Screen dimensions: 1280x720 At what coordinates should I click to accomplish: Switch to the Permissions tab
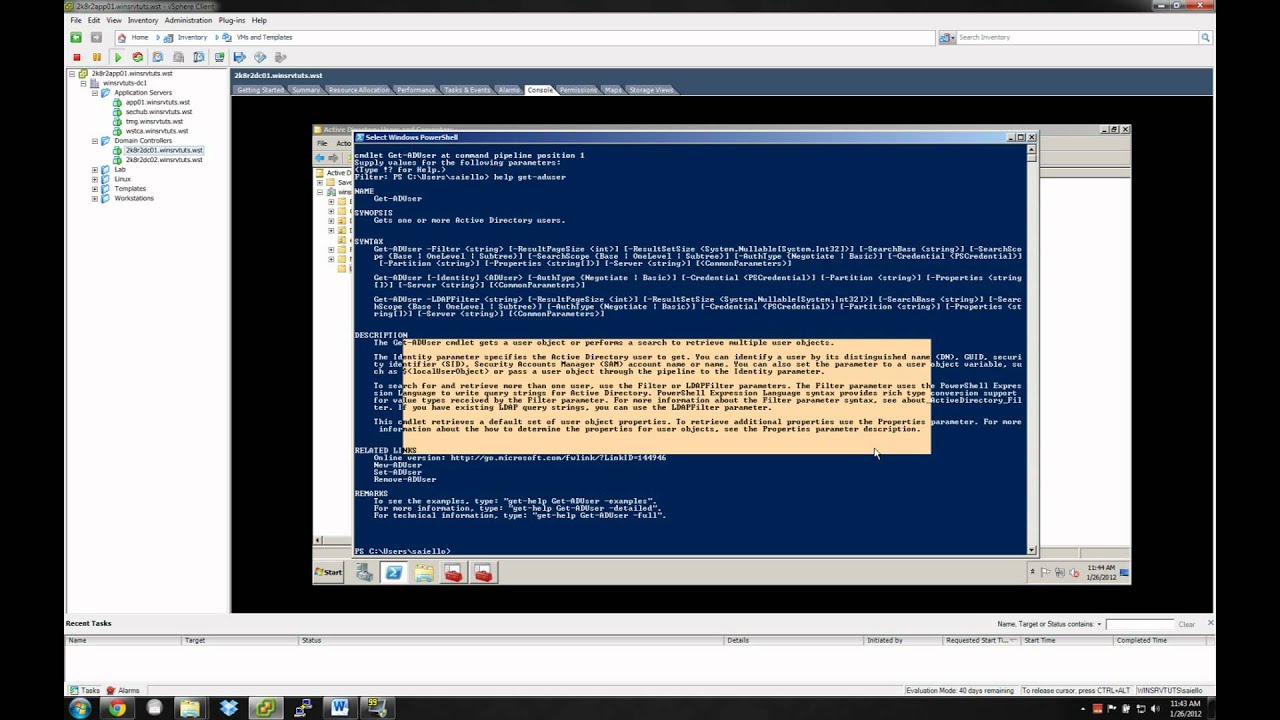tap(578, 90)
